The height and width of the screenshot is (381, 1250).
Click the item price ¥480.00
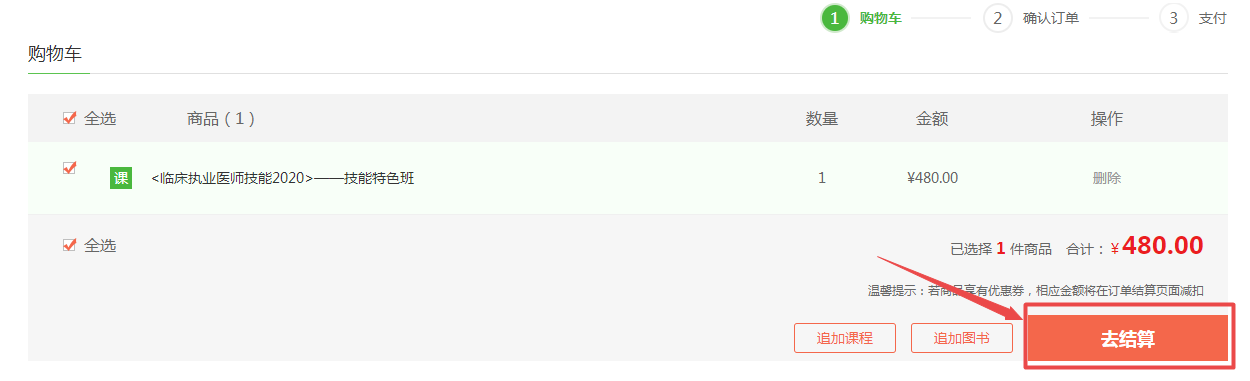pyautogui.click(x=932, y=178)
